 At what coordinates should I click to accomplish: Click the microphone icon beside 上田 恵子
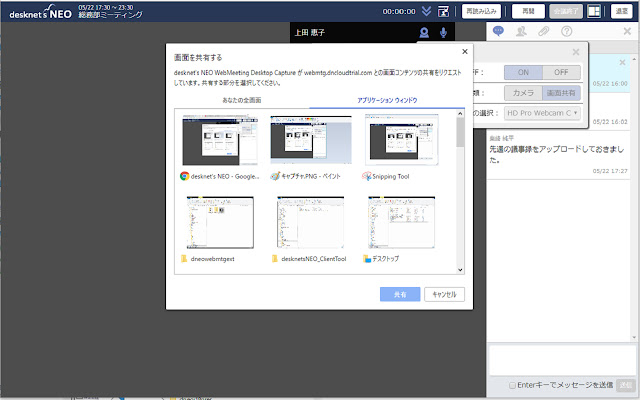click(x=443, y=33)
